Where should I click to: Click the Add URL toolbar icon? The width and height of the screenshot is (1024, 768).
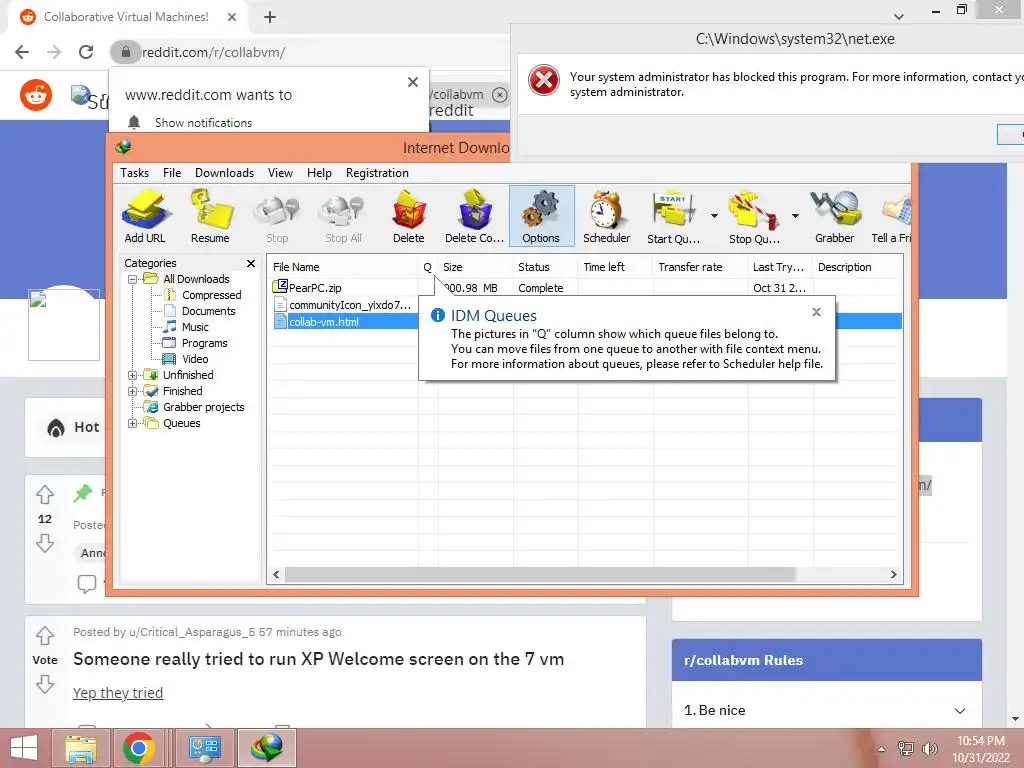click(x=145, y=216)
